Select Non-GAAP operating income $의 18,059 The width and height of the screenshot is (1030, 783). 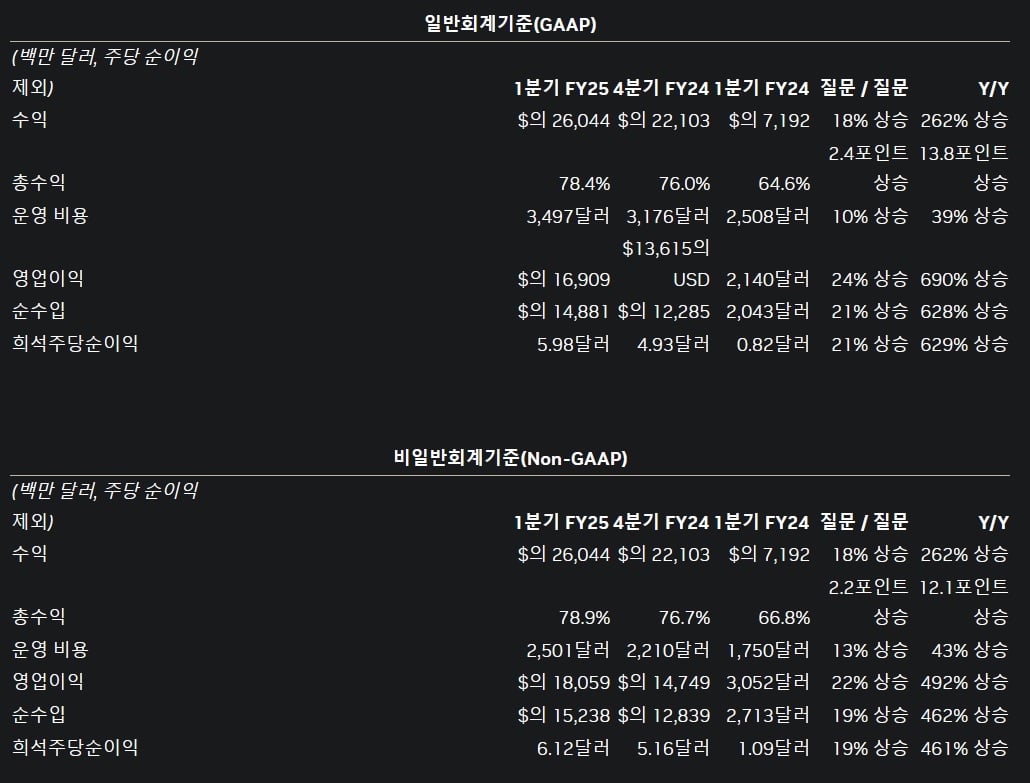[x=564, y=682]
